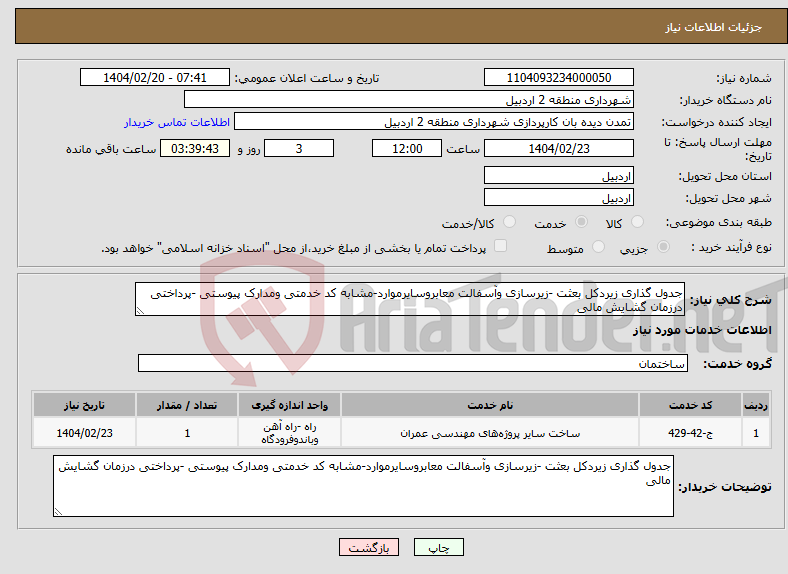788x574 pixels.
Task: Click the remaining time field 03:39:43
Action: (x=195, y=148)
